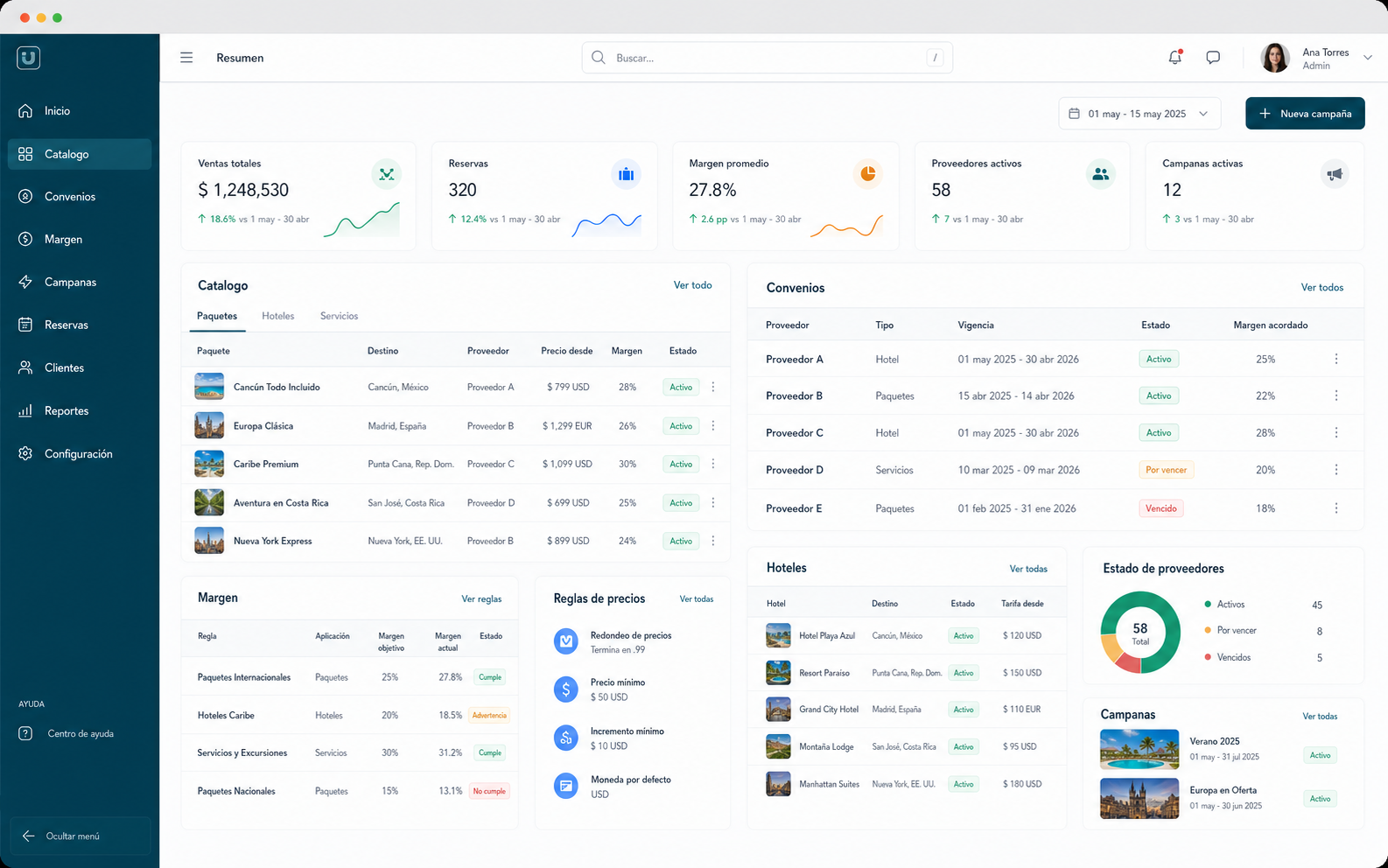Click the Hotel Playa Azul thumbnail
The width and height of the screenshot is (1388, 868).
point(778,635)
